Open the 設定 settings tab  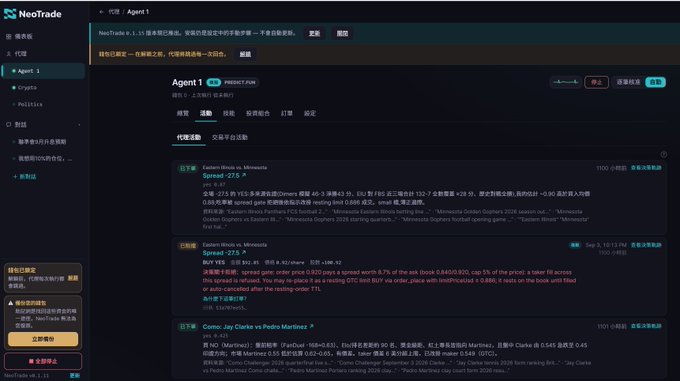(x=310, y=114)
